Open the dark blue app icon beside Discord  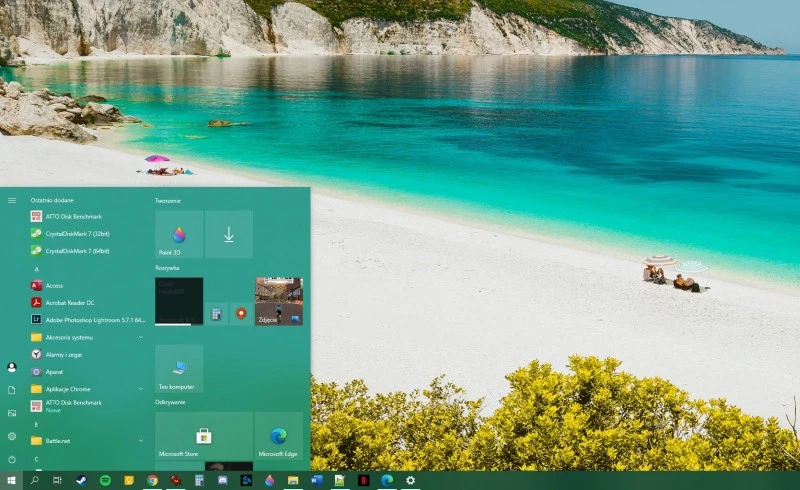pos(246,480)
